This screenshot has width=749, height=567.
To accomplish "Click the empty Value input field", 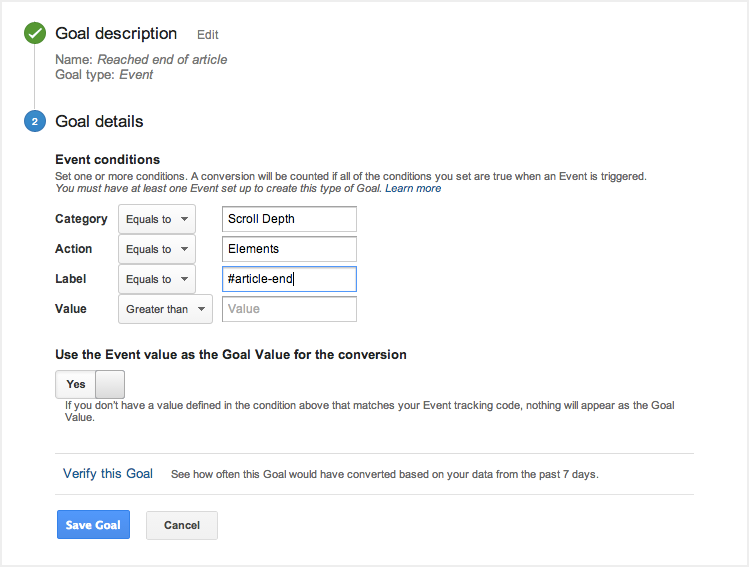I will pos(289,309).
